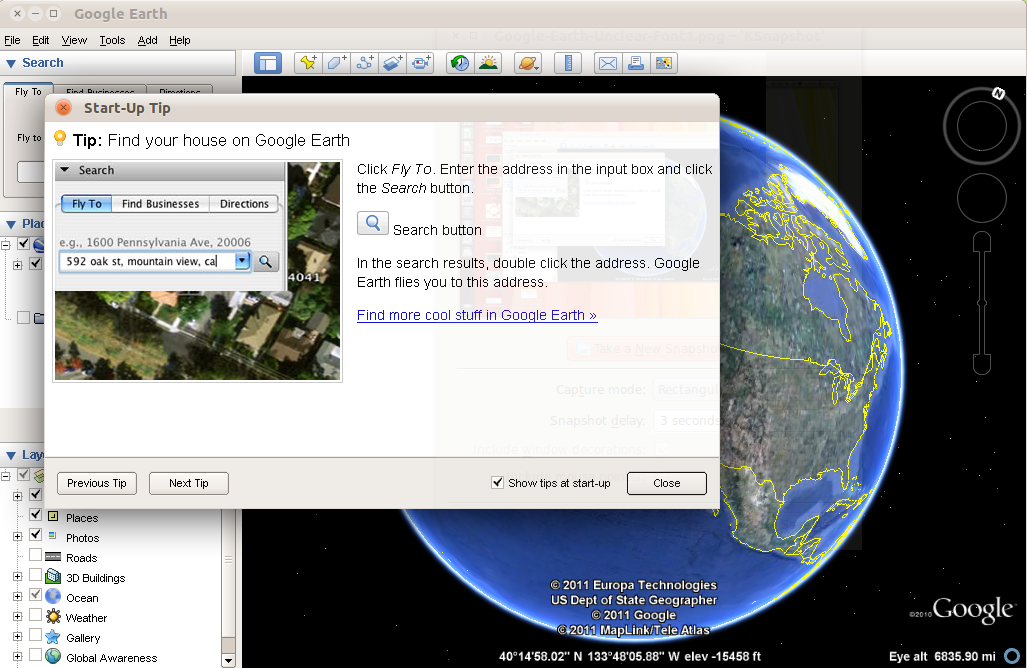The height and width of the screenshot is (668, 1027).
Task: Open the Tools menu
Action: point(112,40)
